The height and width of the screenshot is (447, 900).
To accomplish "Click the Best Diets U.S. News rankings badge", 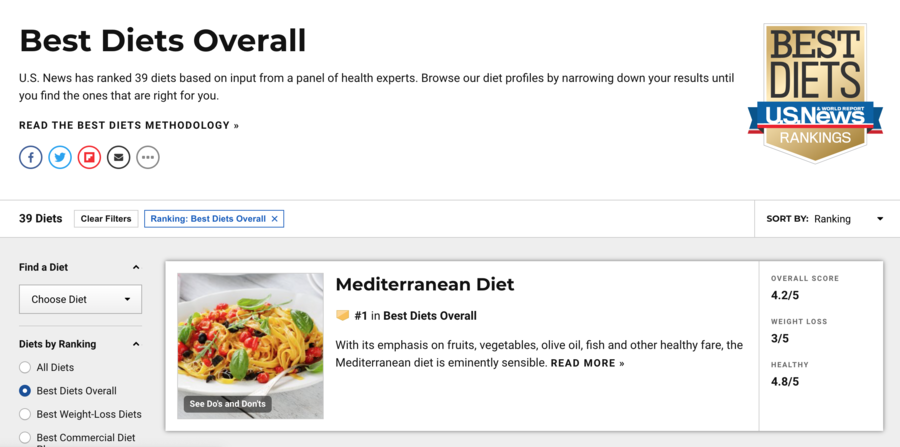I will point(815,93).
